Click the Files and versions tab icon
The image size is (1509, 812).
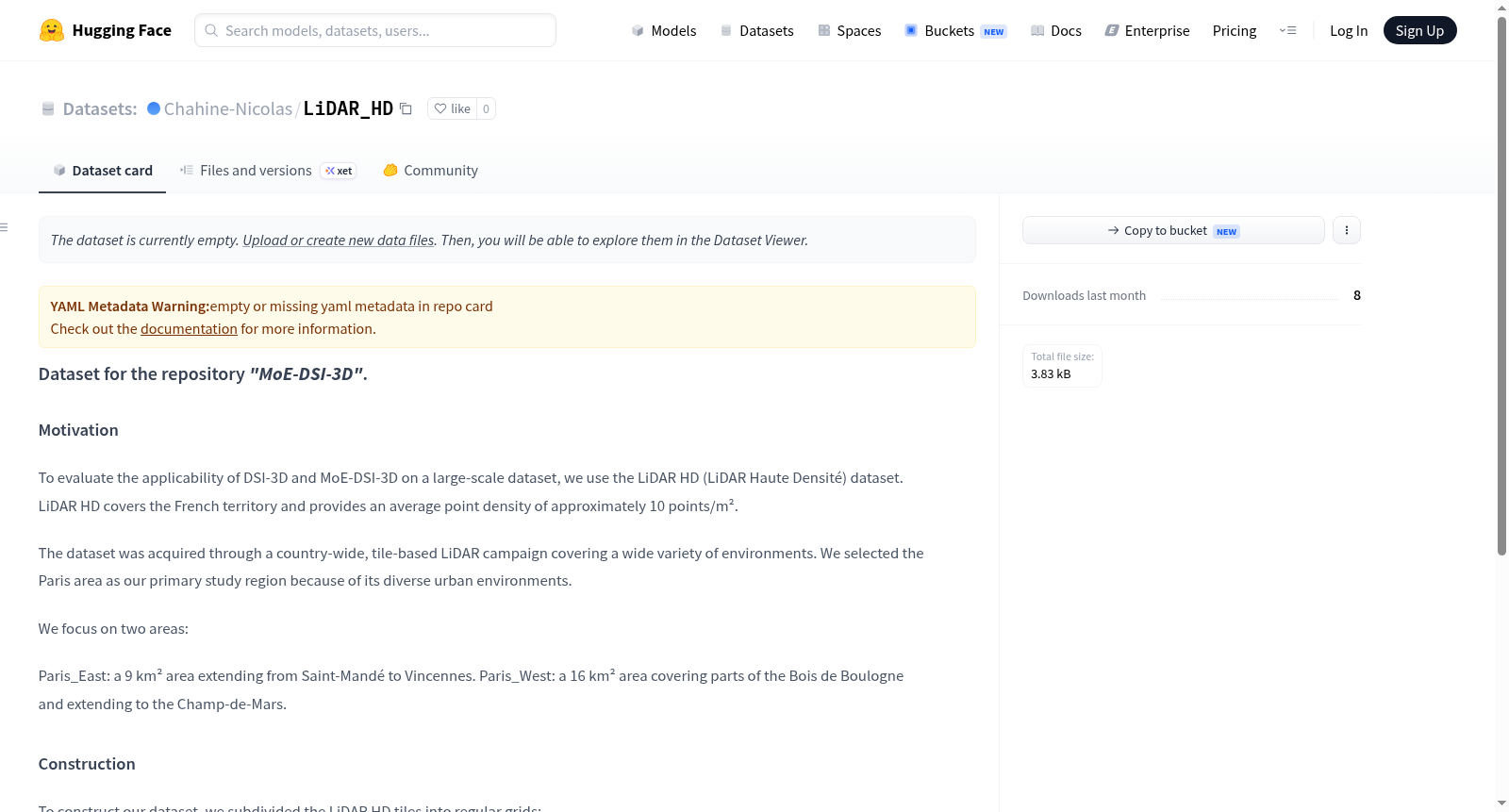[187, 170]
